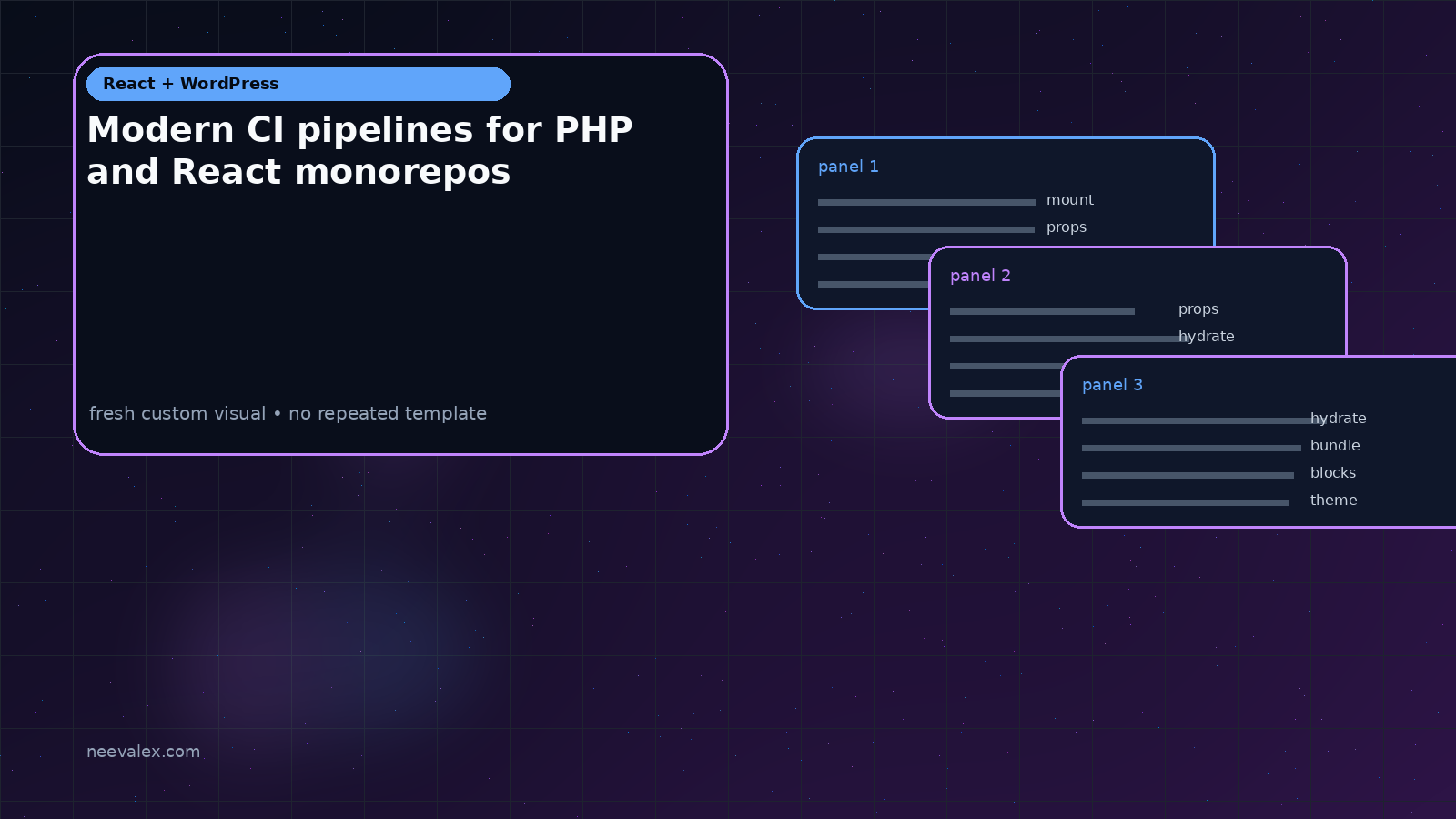Image resolution: width=1456 pixels, height=819 pixels.
Task: Select the "props" label in panel 2
Action: pyautogui.click(x=1198, y=309)
